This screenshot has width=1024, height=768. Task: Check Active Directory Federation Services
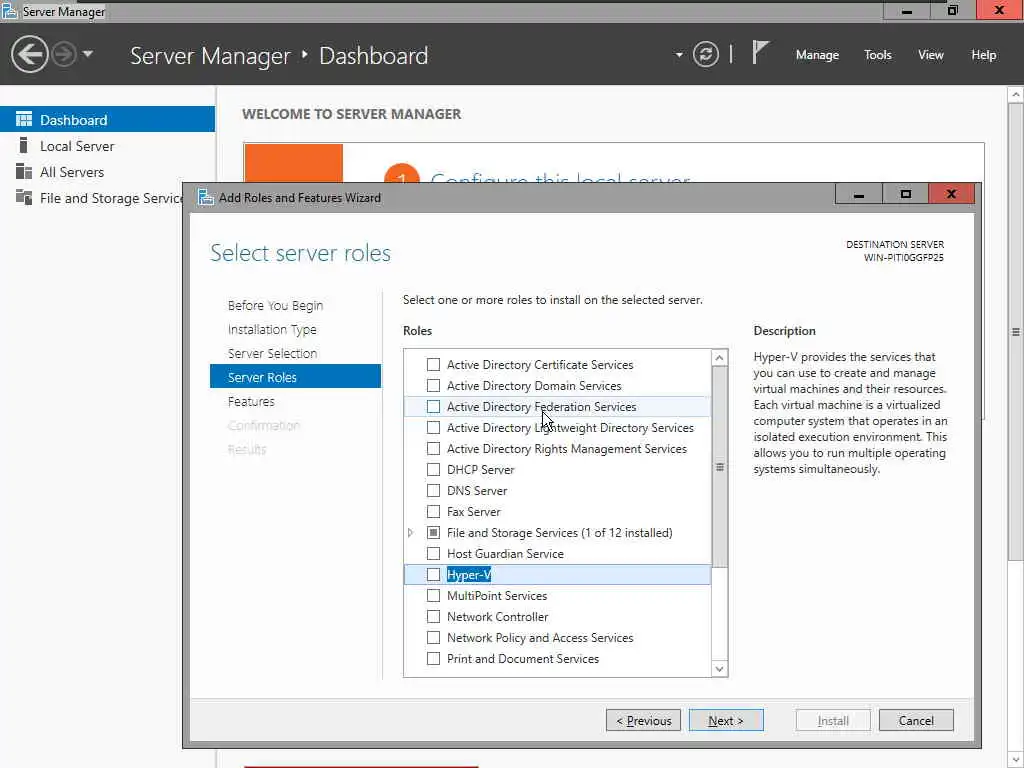[433, 406]
